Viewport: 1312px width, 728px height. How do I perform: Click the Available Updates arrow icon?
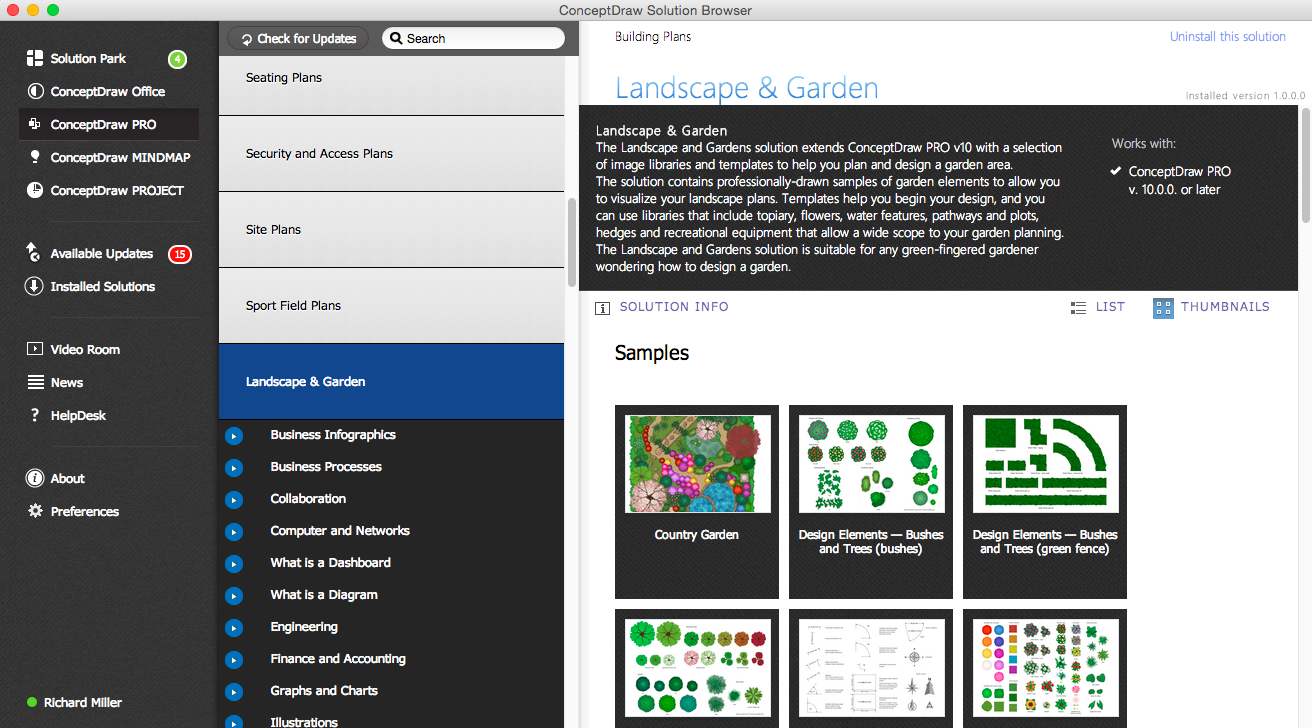[x=35, y=254]
